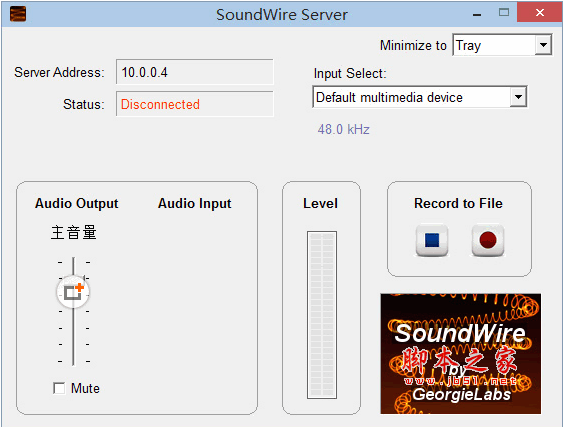The width and height of the screenshot is (563, 427).
Task: Click the Record to File label
Action: pos(458,203)
